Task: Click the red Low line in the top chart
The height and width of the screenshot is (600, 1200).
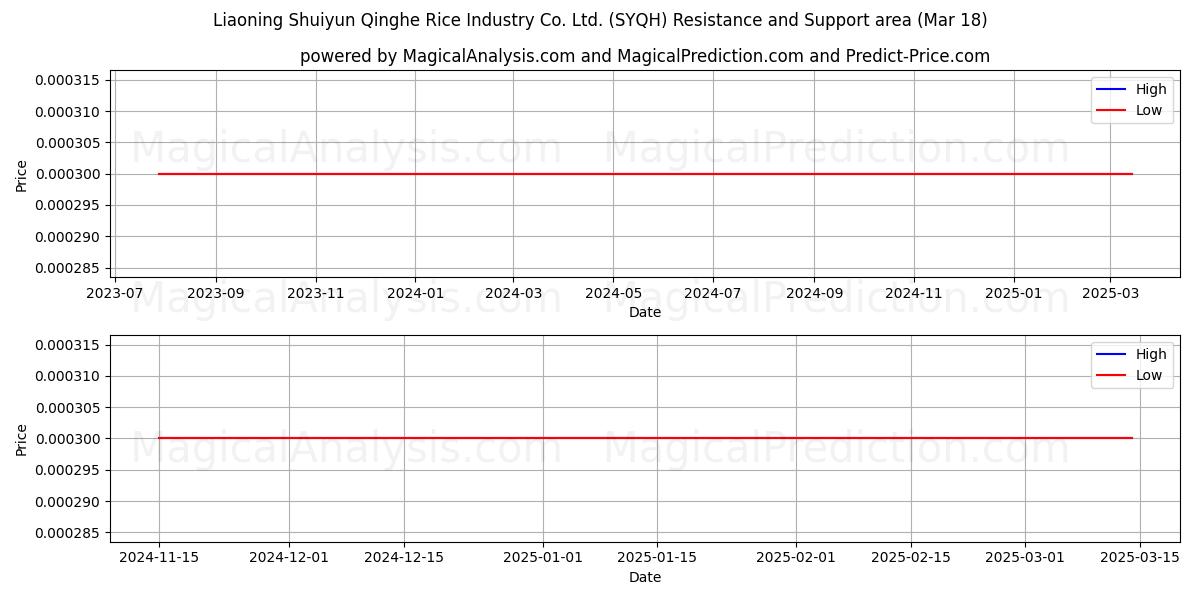Action: (x=645, y=174)
